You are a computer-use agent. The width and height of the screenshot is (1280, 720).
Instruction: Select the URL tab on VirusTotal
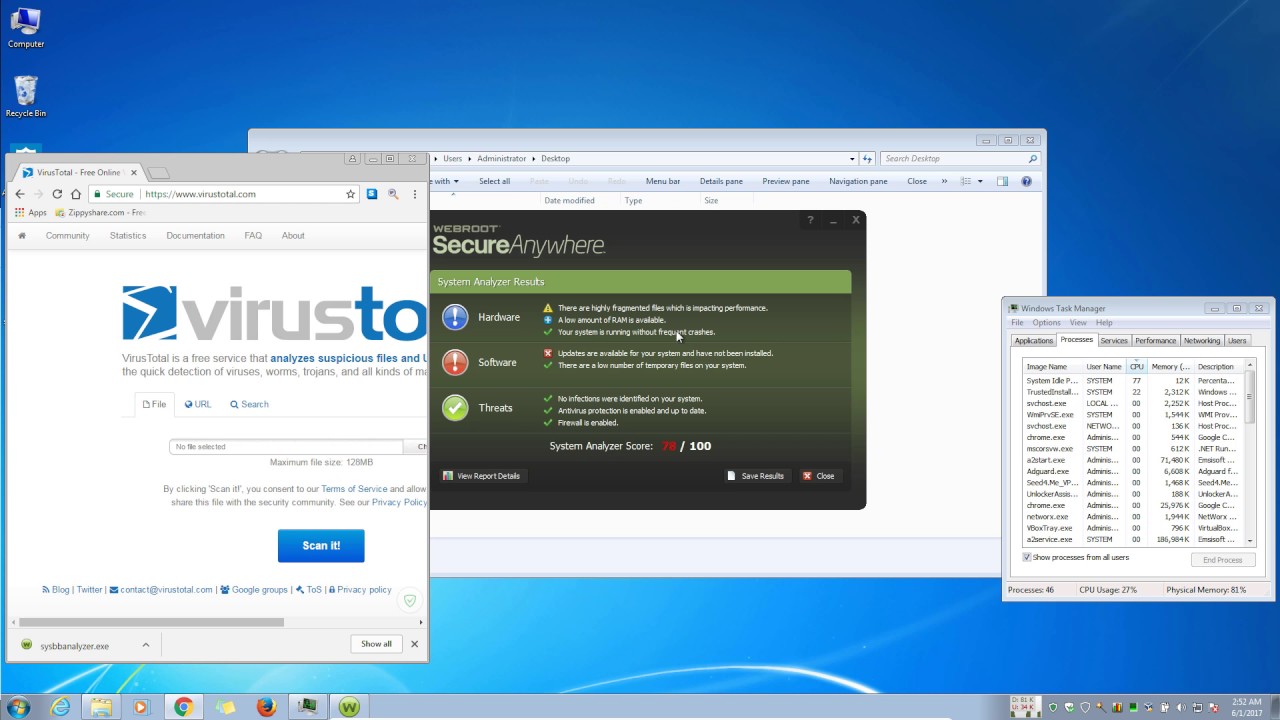click(197, 404)
